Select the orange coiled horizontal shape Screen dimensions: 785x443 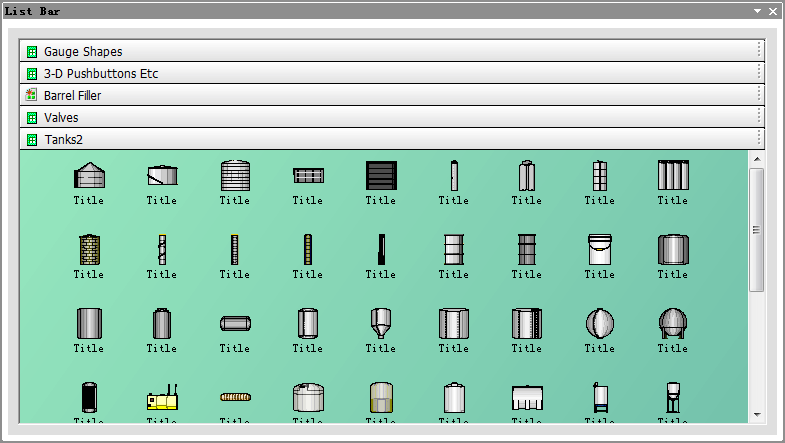point(234,397)
